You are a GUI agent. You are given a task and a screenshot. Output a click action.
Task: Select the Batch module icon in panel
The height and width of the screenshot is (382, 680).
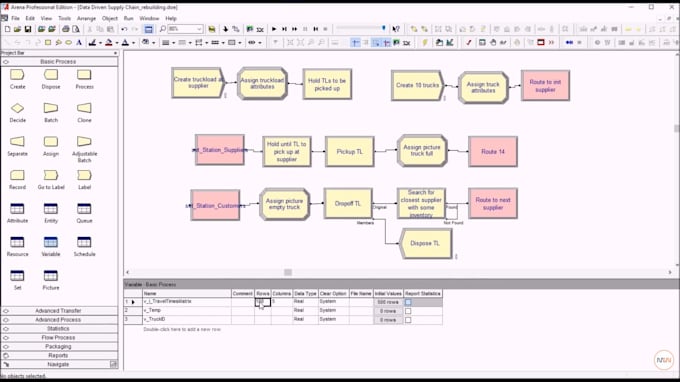click(x=51, y=108)
